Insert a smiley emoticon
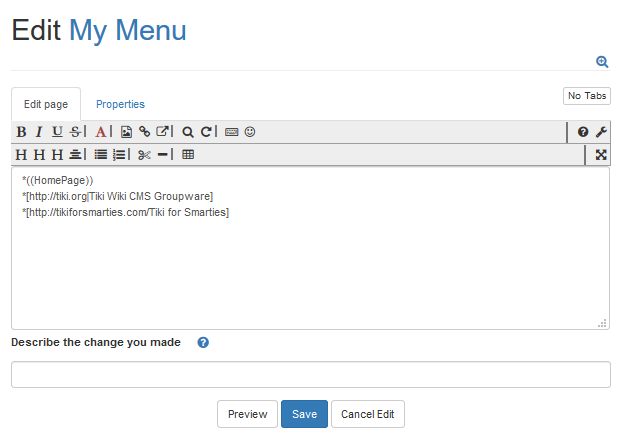This screenshot has height=442, width=625. [250, 132]
